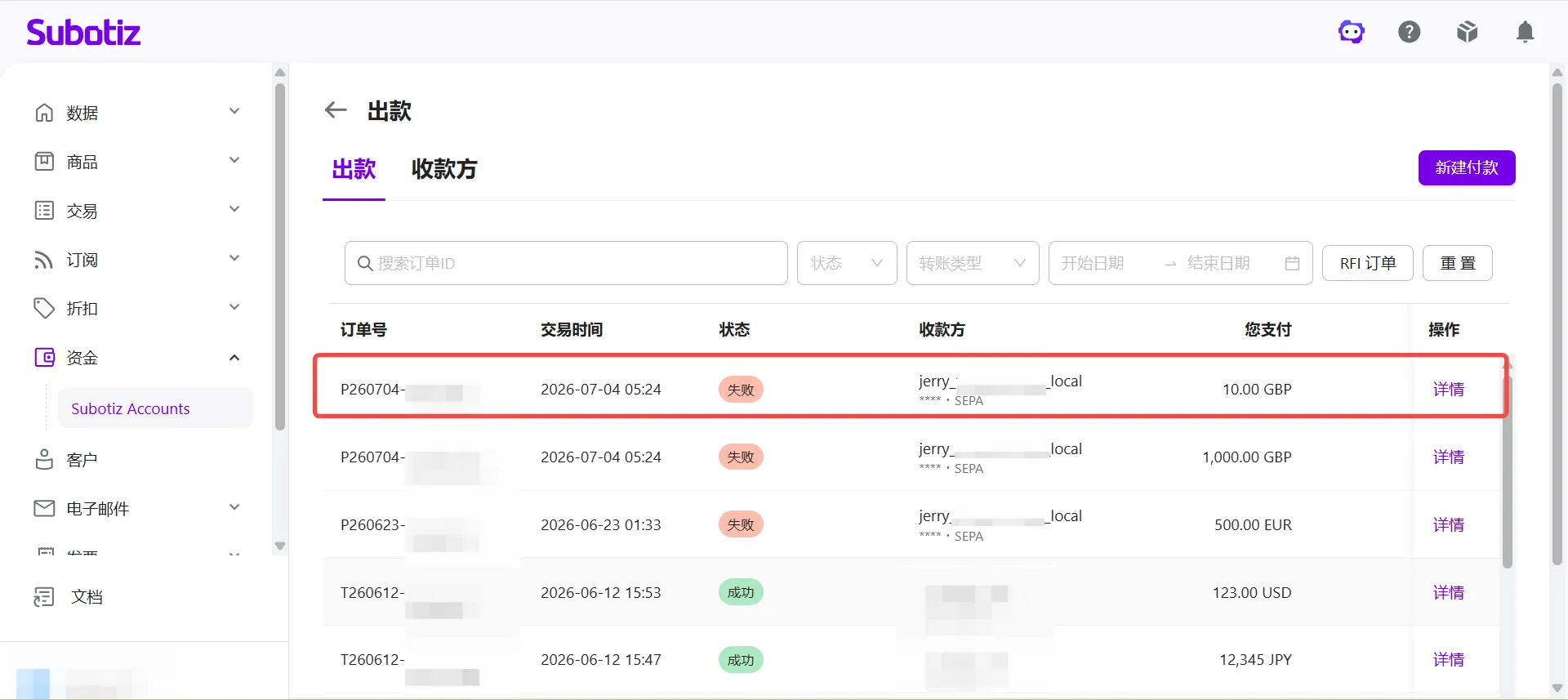Focus the 搜索订单ID search field
The height and width of the screenshot is (700, 1568).
[566, 263]
